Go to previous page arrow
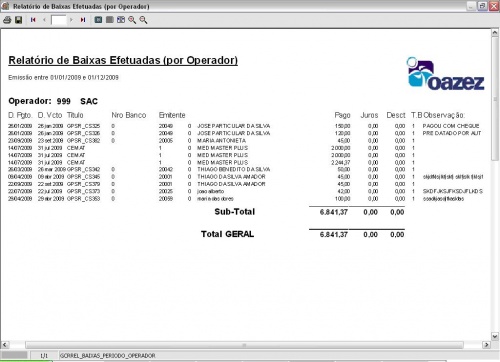The image size is (500, 362). pos(44,20)
